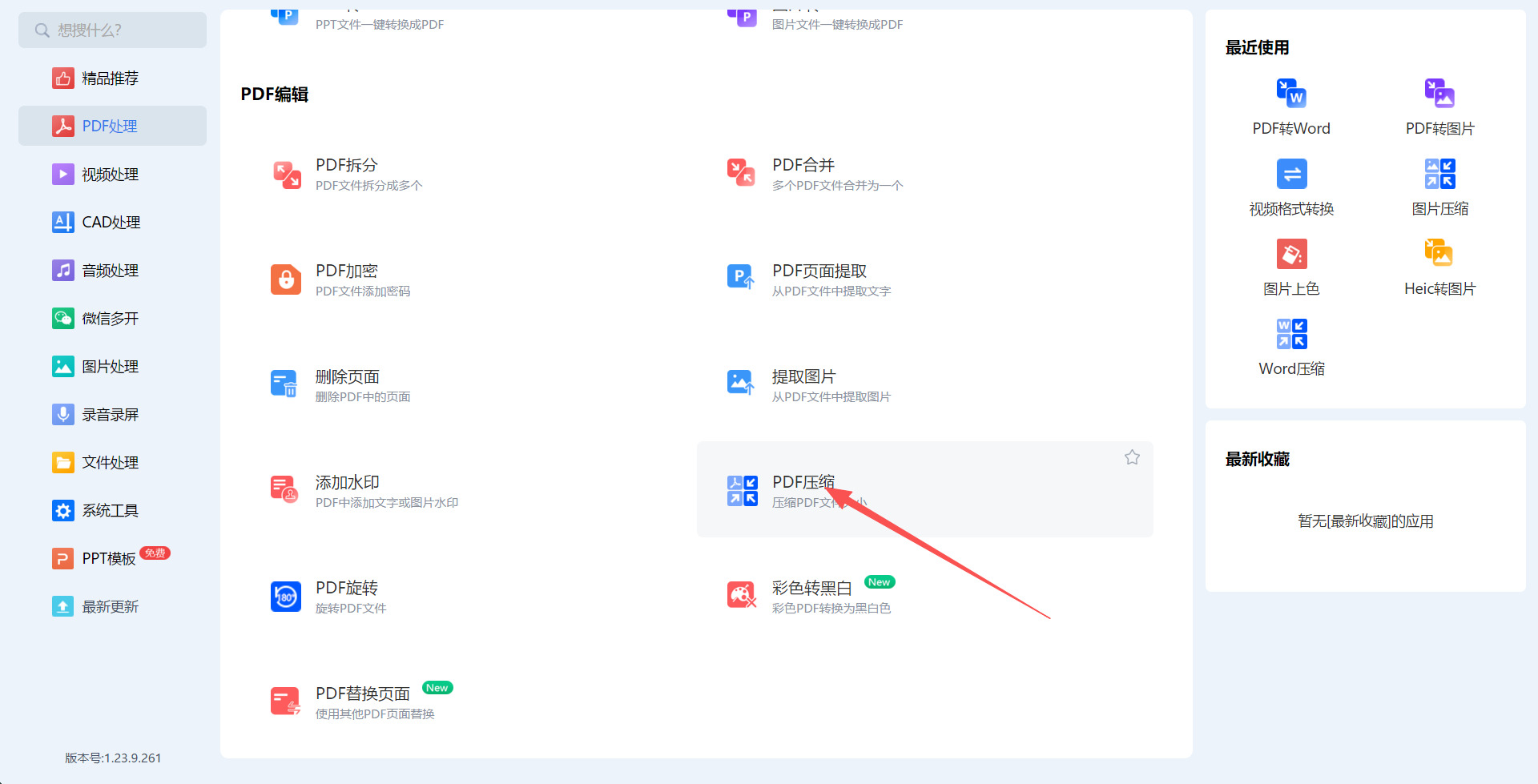The image size is (1538, 784).
Task: Click the PDF替换页面 title
Action: coord(363,694)
